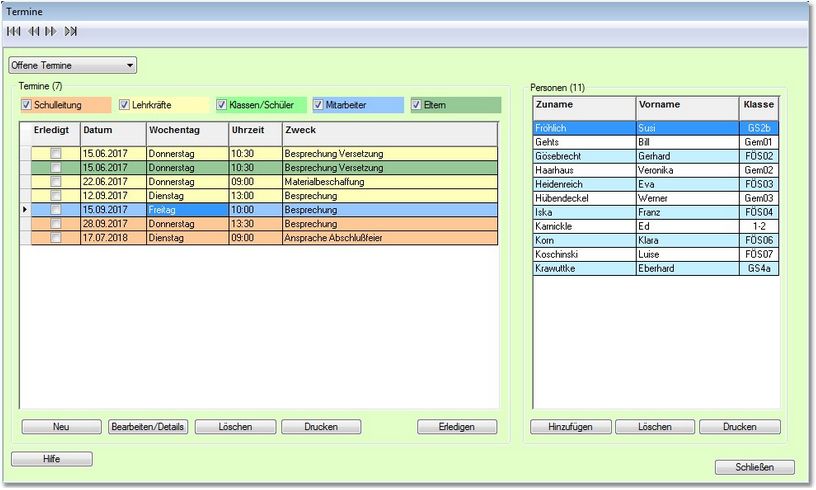Close the dialog with Schließen button
This screenshot has width=816, height=490.
point(755,467)
